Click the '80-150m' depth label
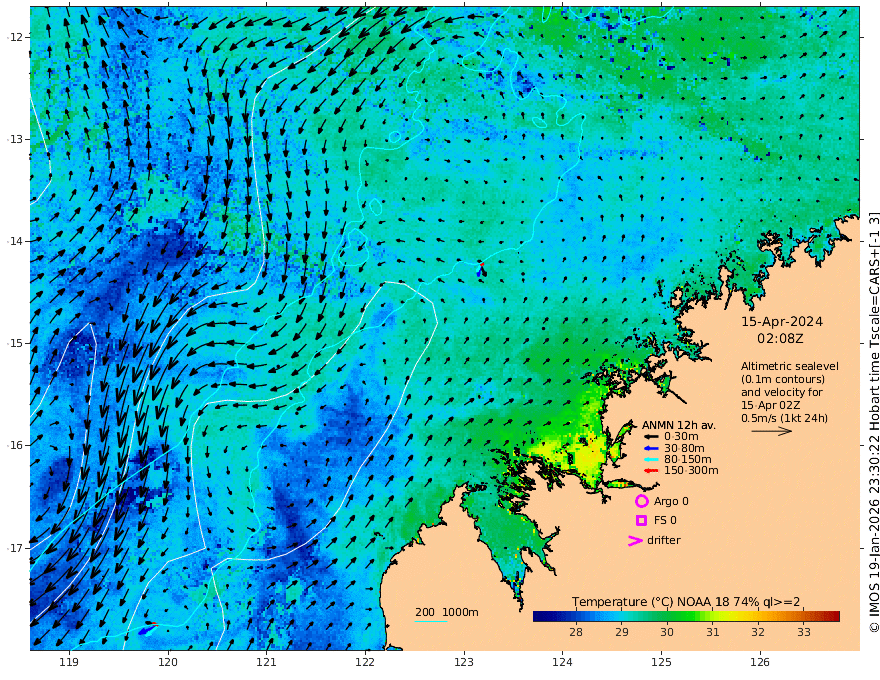 687,460
